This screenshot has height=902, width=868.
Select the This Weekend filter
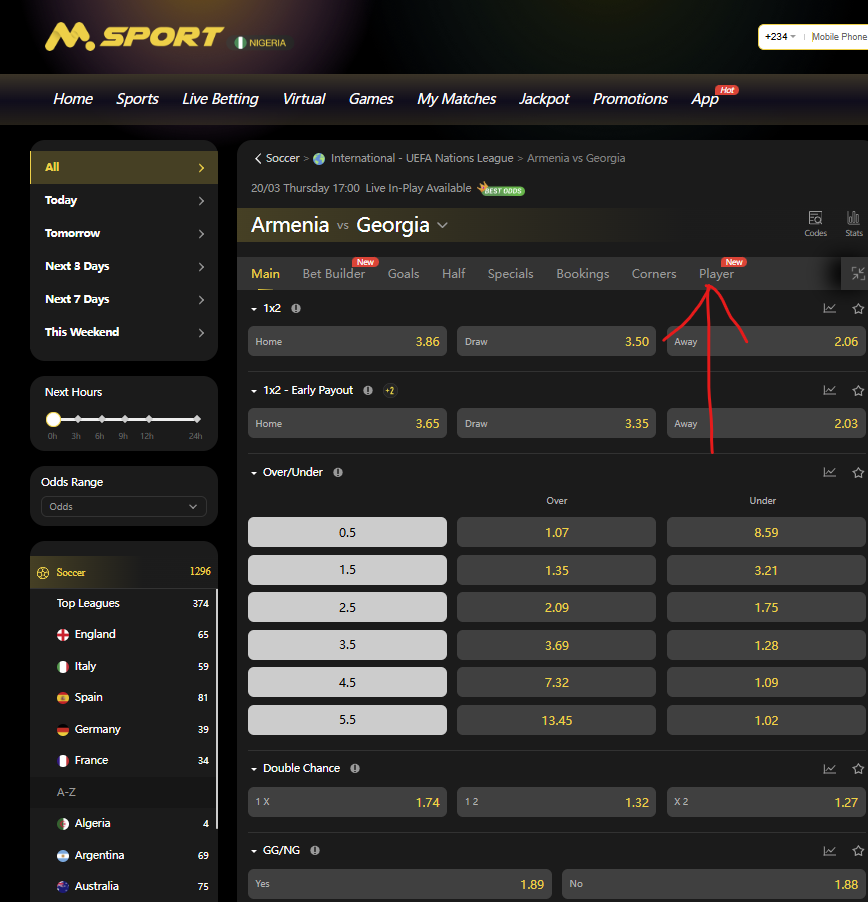point(124,332)
